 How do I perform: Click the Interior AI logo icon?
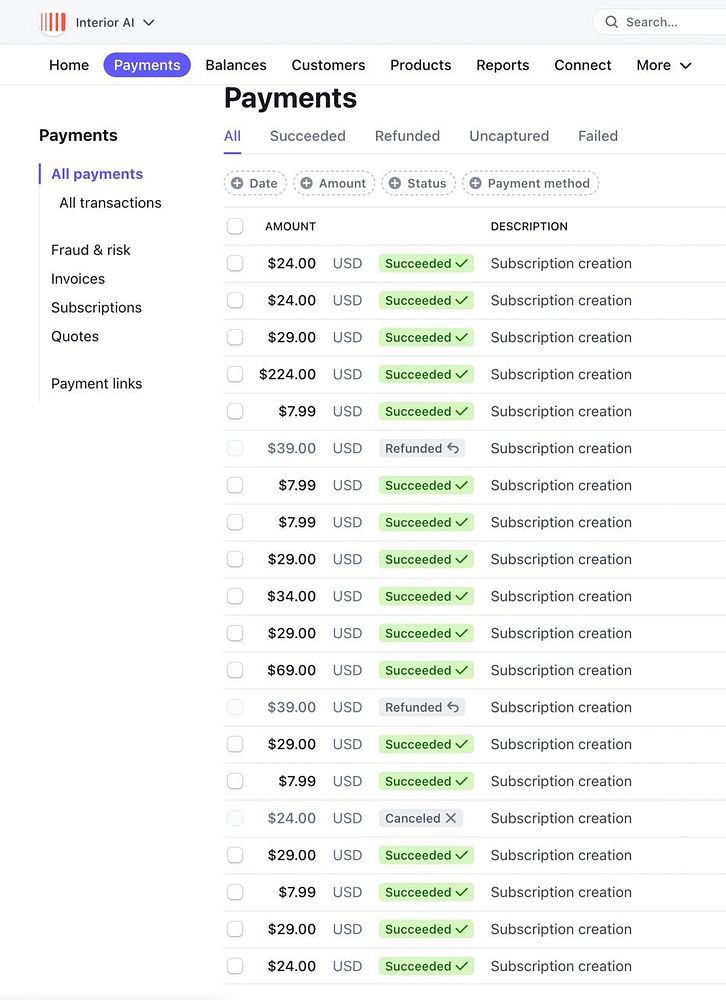click(x=53, y=22)
